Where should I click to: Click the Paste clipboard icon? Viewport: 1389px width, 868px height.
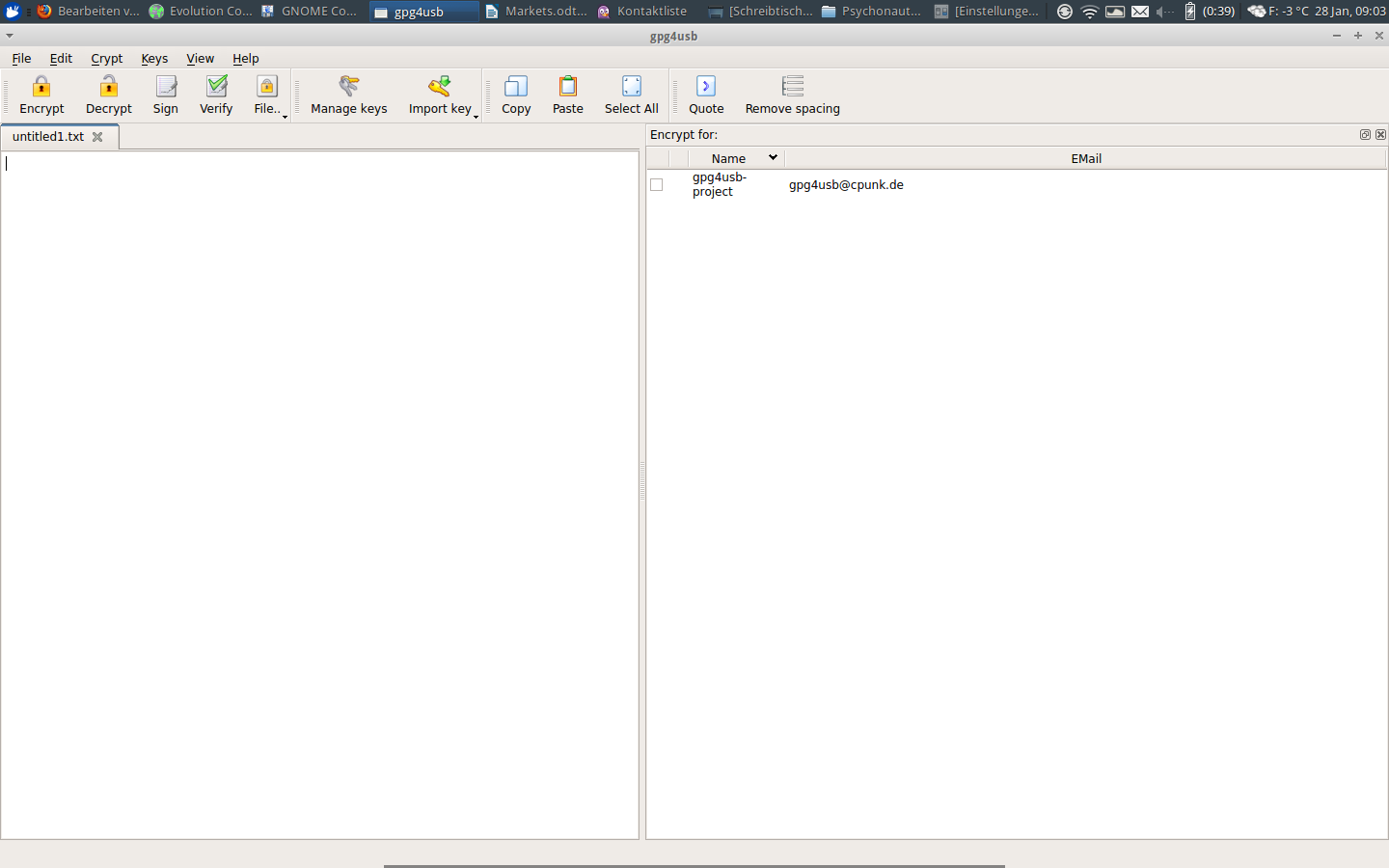[568, 87]
